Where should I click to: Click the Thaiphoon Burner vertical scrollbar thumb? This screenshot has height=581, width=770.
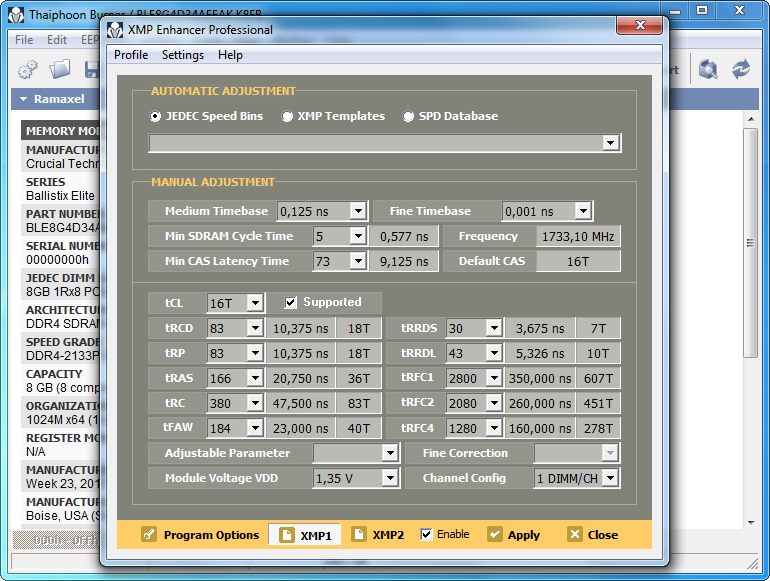point(750,243)
